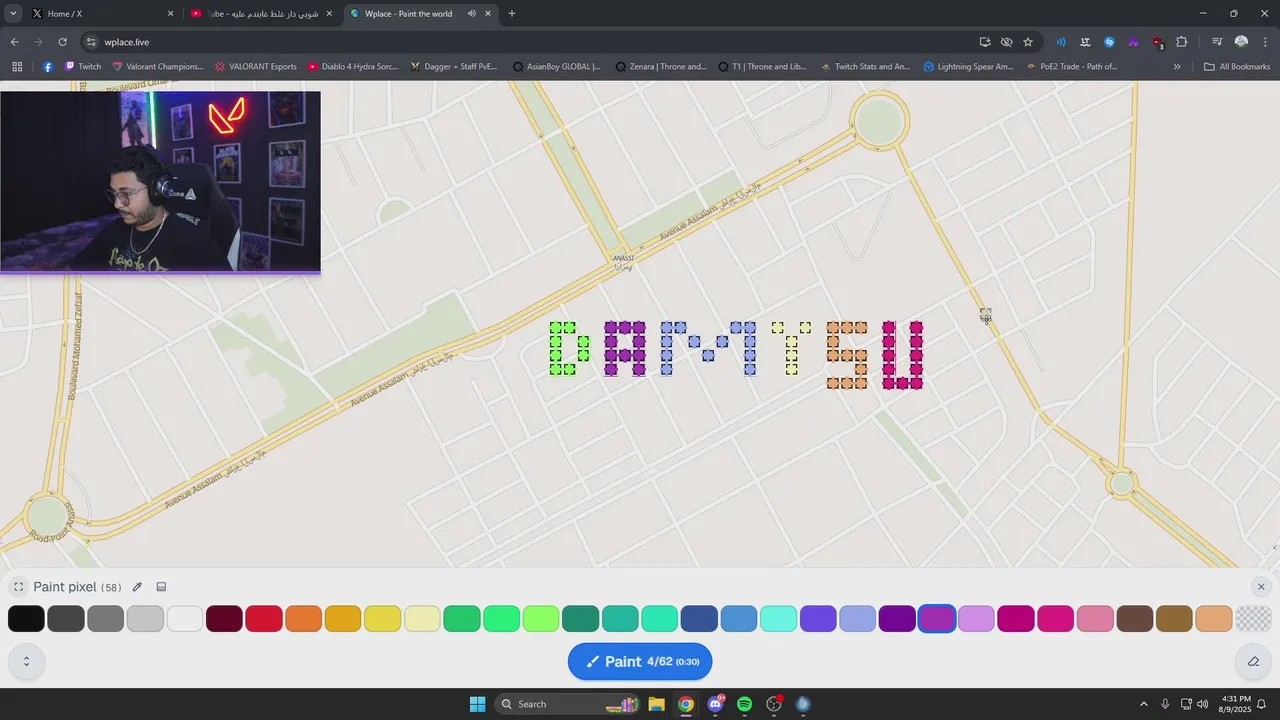Click the red extension icon with badge
This screenshot has height=720, width=1280.
(x=1158, y=42)
